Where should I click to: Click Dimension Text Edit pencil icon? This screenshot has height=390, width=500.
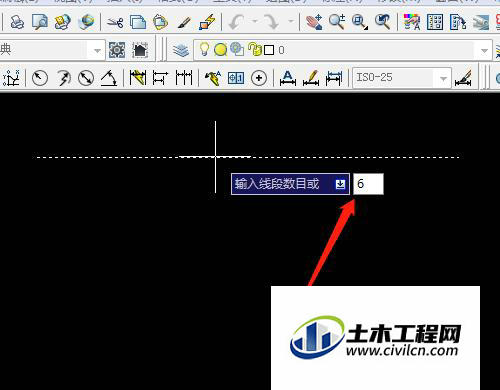(311, 78)
